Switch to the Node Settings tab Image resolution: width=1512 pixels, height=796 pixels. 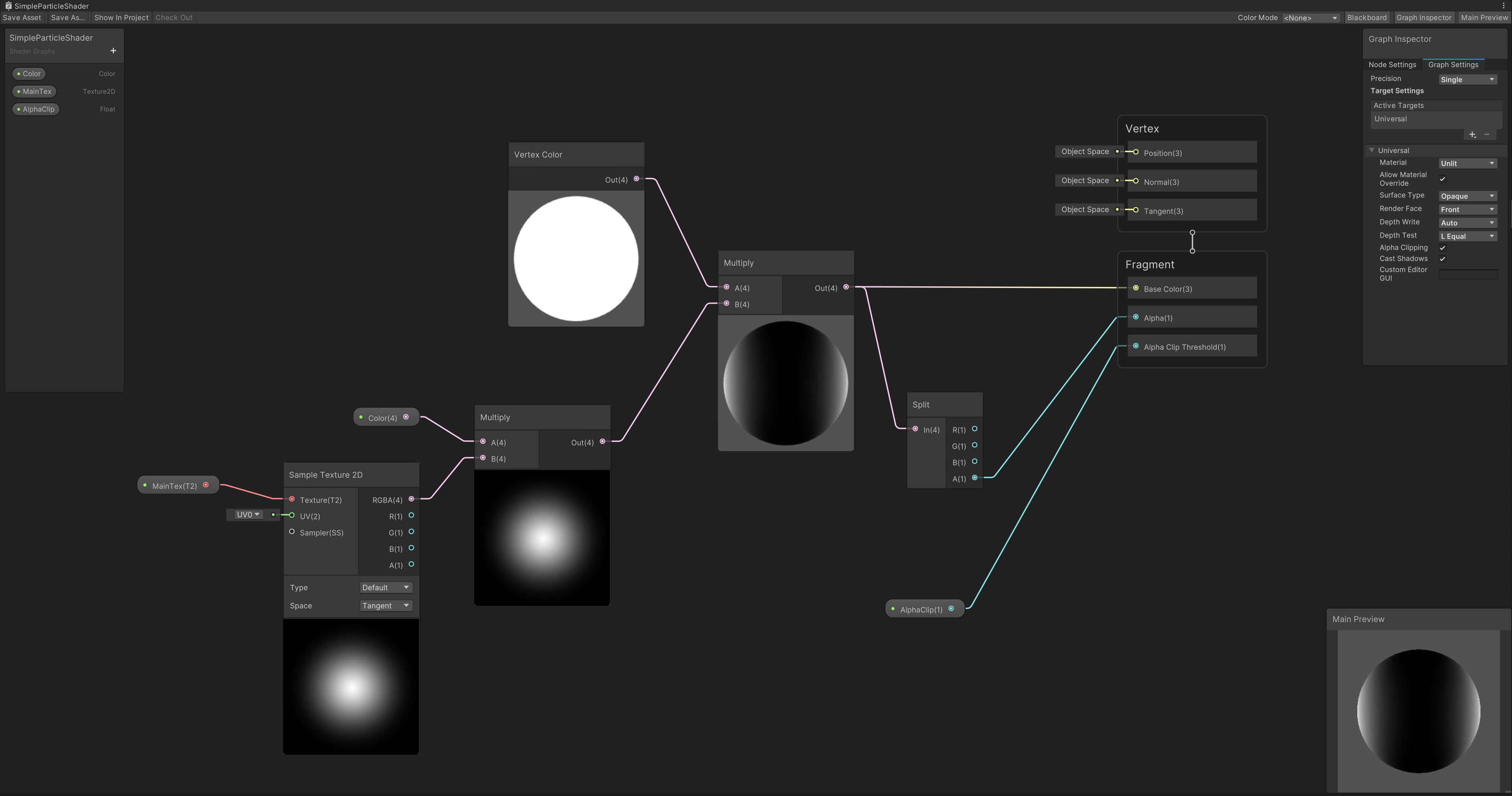point(1392,65)
